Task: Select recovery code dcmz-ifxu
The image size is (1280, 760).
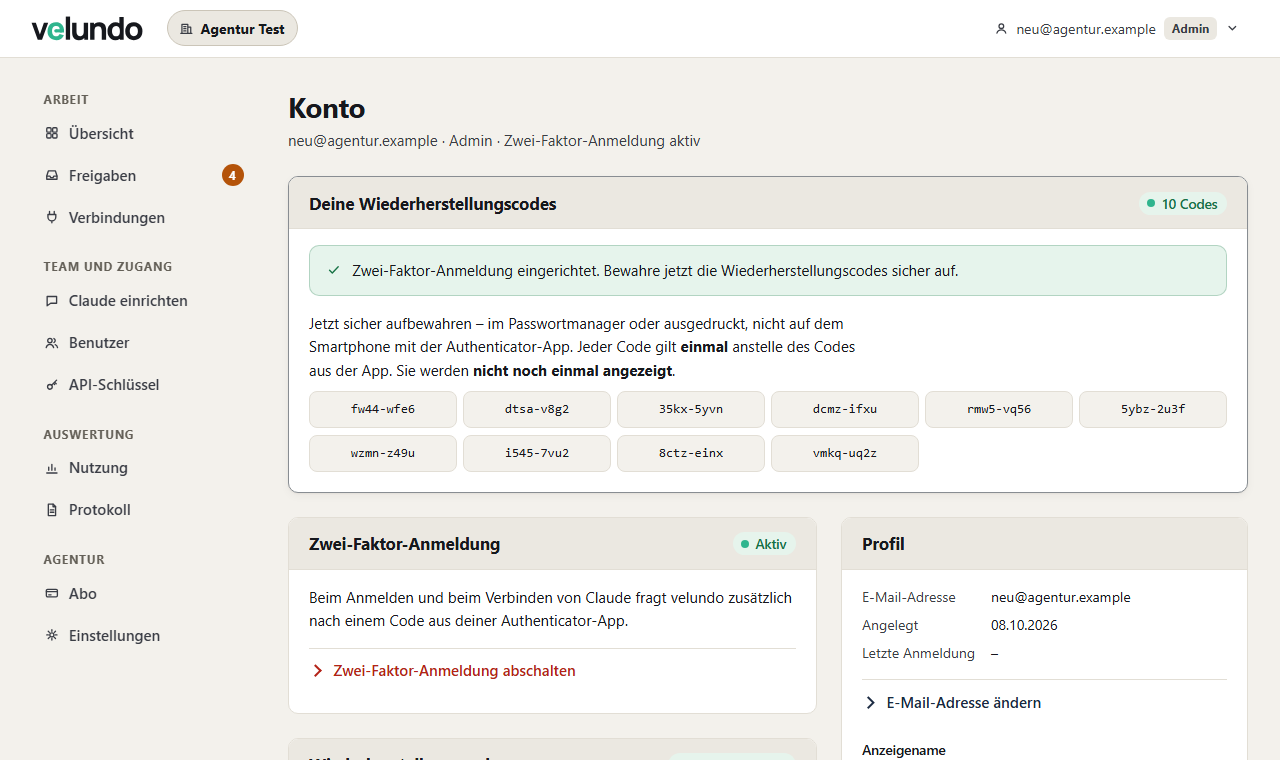Action: (x=845, y=409)
